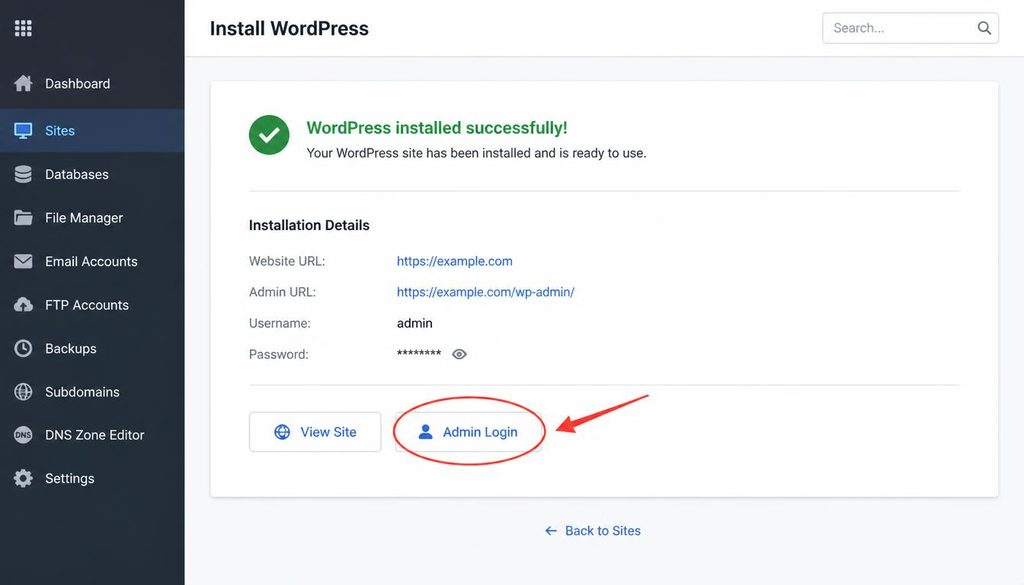Click the Settings gear icon

point(23,479)
